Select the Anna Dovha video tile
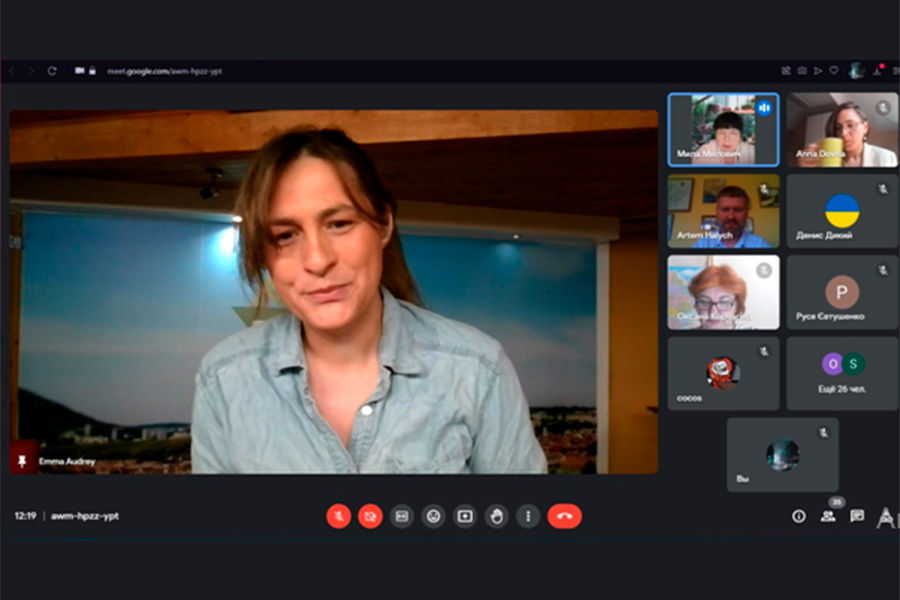 tap(842, 130)
